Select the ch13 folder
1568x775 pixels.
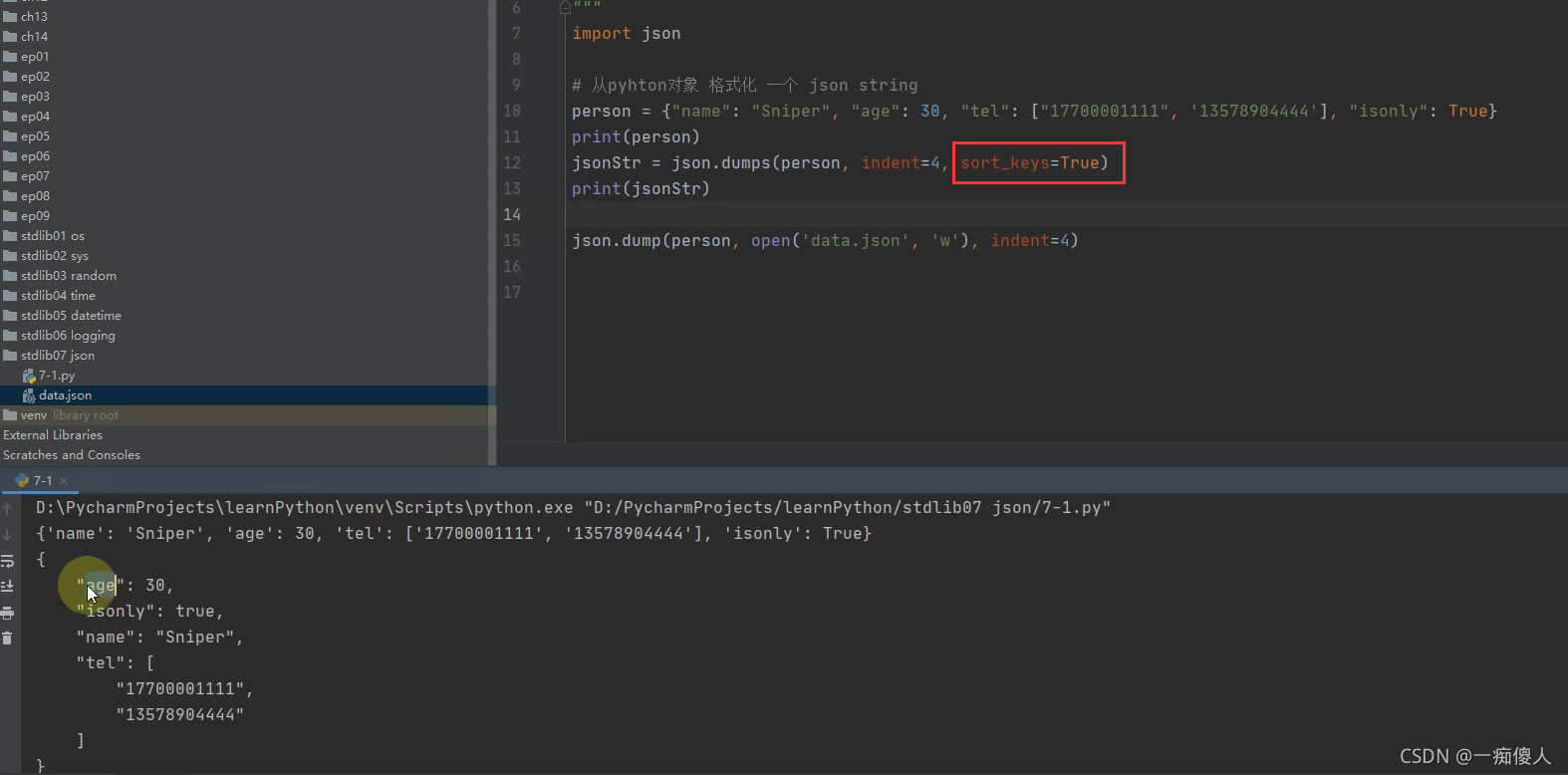[x=34, y=17]
